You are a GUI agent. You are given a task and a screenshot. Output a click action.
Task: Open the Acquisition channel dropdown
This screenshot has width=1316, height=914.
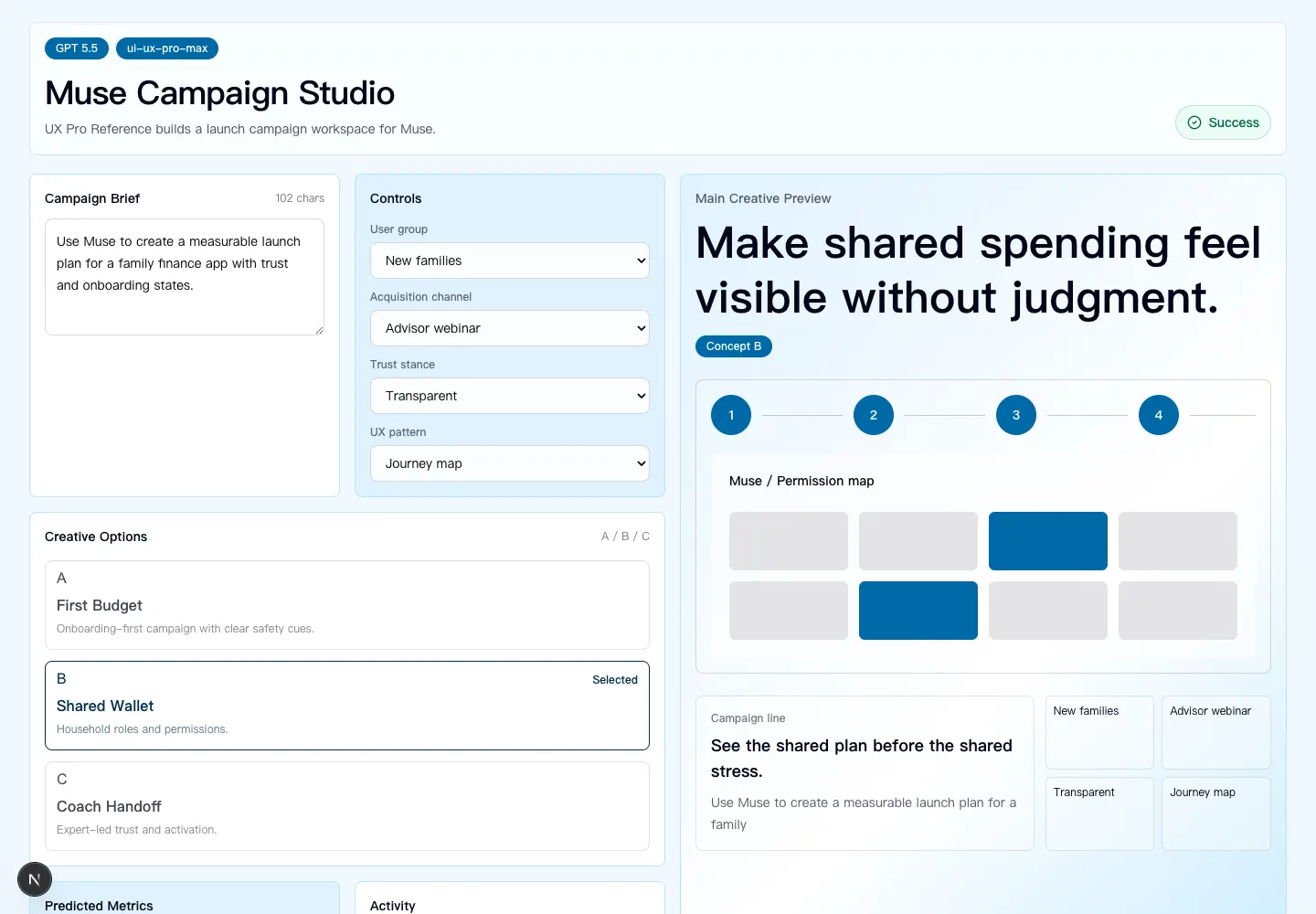coord(510,328)
